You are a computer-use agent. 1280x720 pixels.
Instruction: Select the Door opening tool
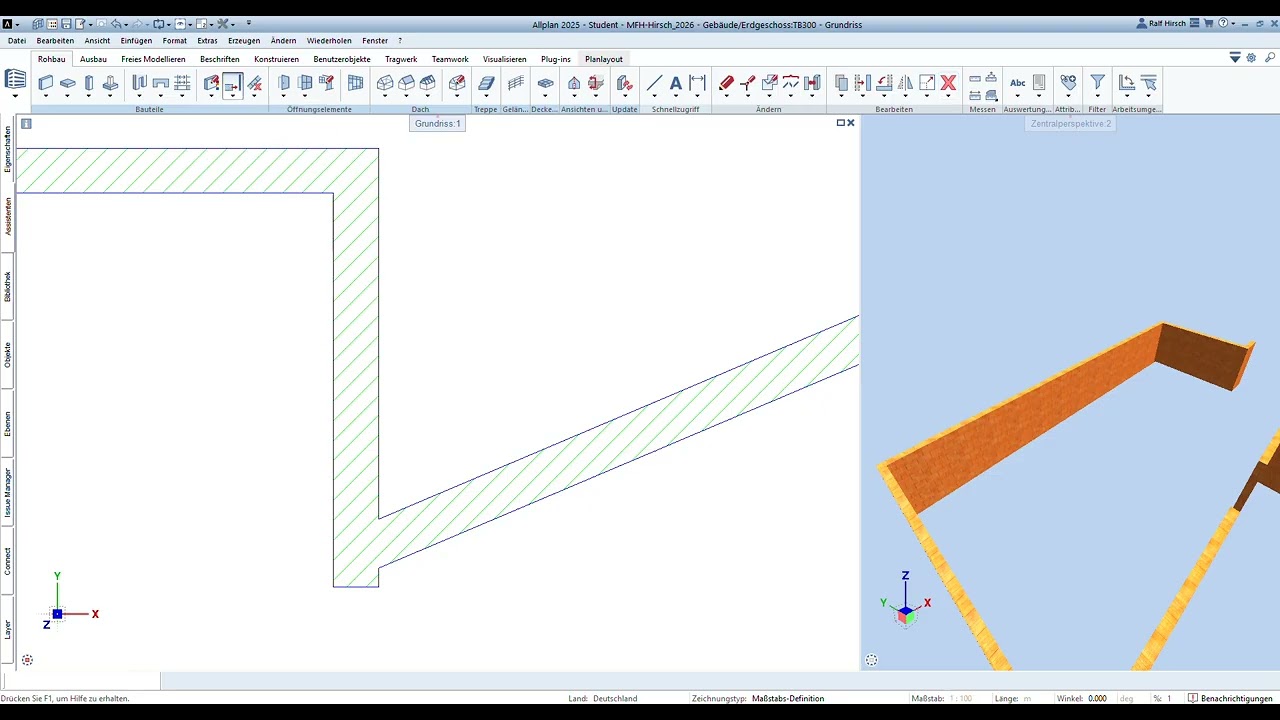[x=284, y=83]
